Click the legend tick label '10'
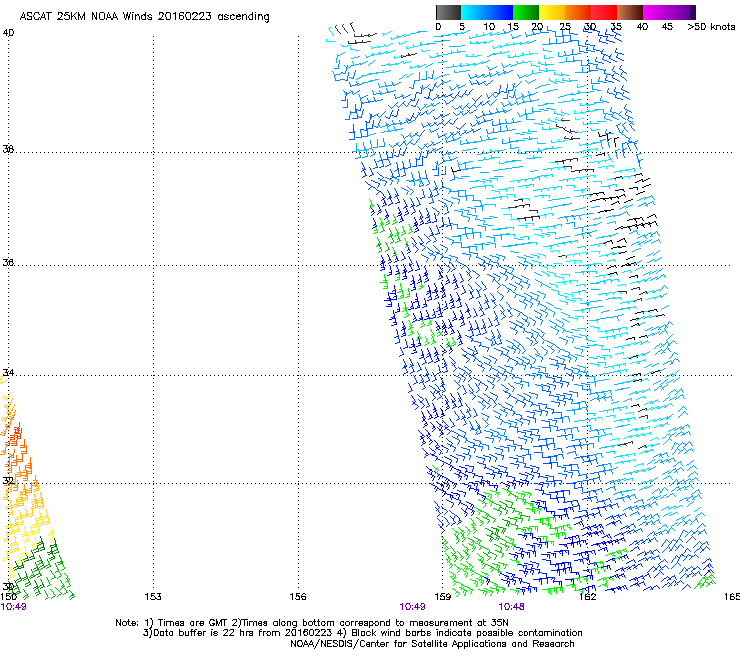The image size is (740, 650). tap(489, 27)
